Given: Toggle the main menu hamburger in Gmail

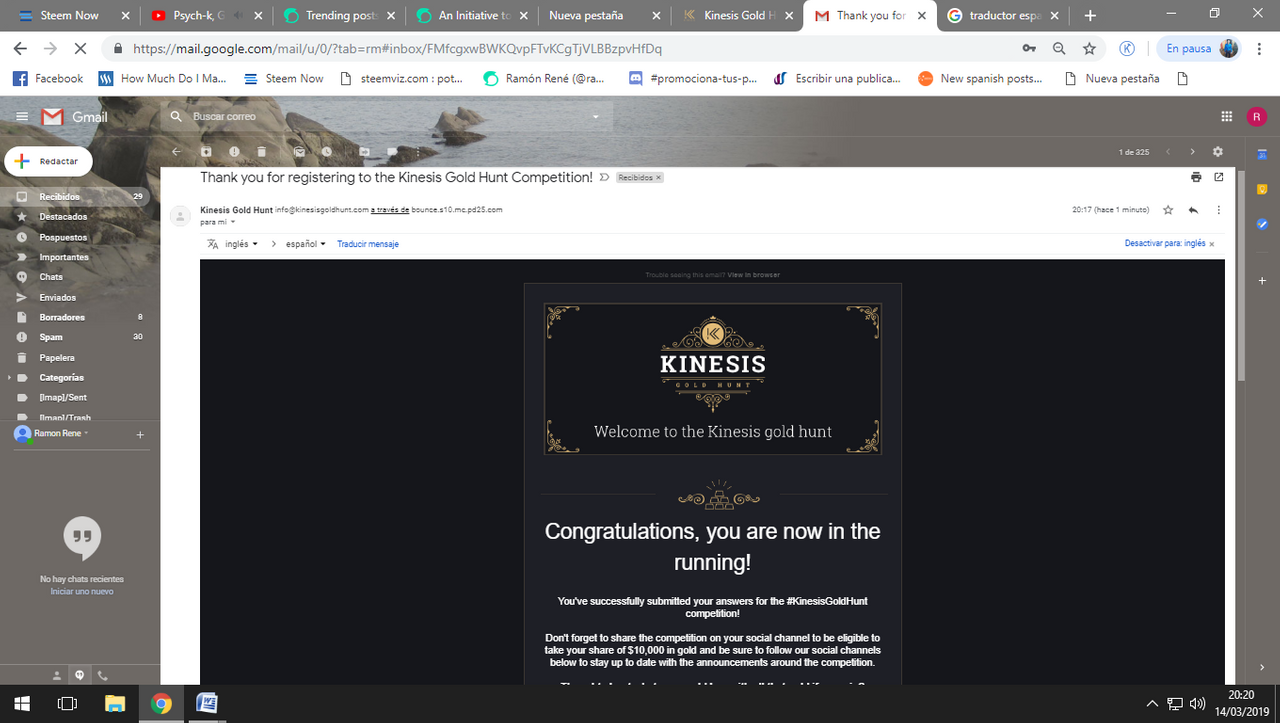Looking at the screenshot, I should (22, 117).
